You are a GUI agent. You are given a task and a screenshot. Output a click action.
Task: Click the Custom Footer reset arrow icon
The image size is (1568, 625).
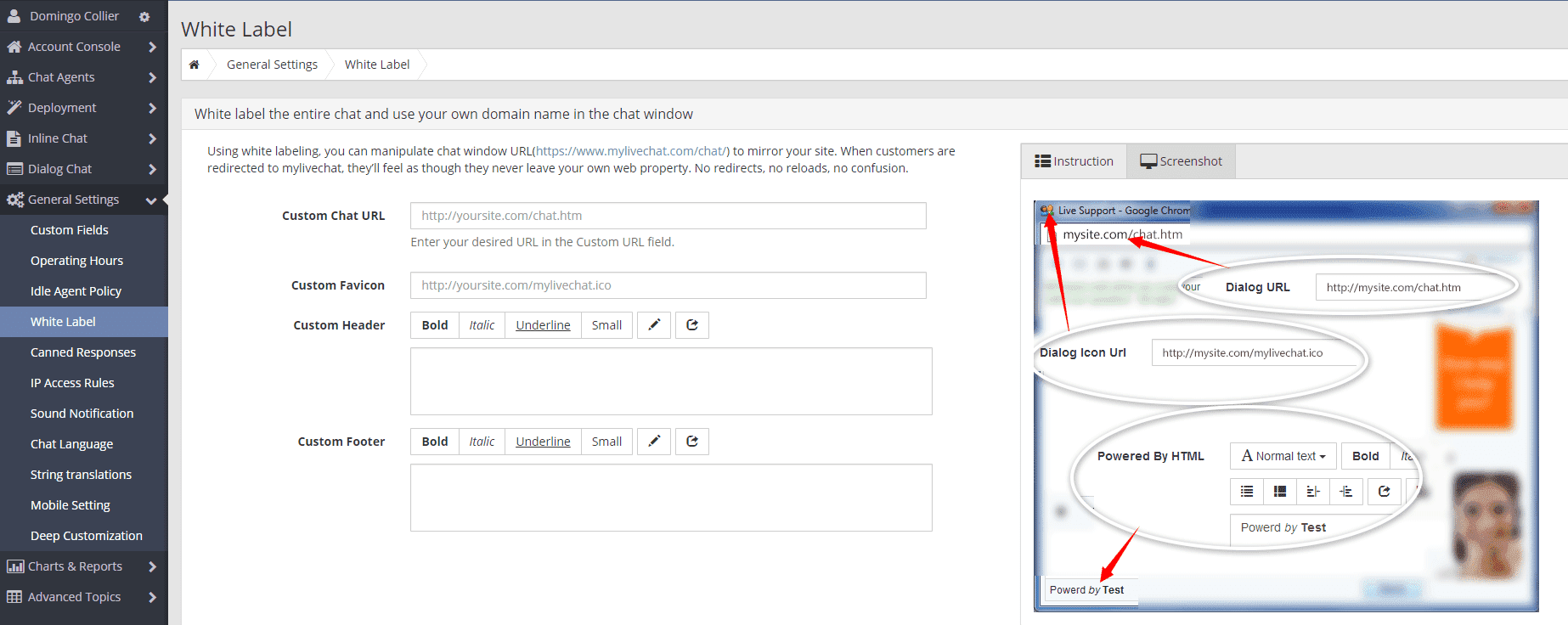click(692, 442)
